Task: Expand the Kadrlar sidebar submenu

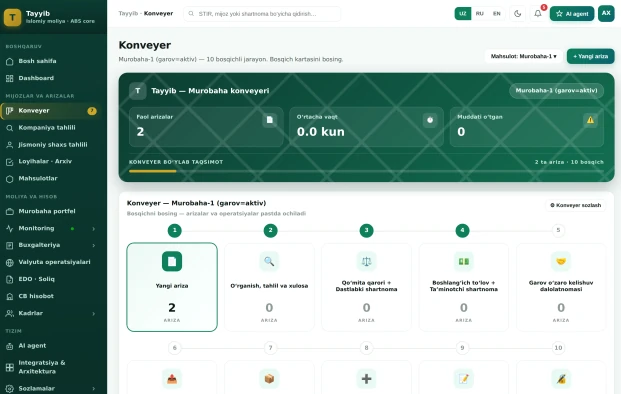Action: click(93, 314)
